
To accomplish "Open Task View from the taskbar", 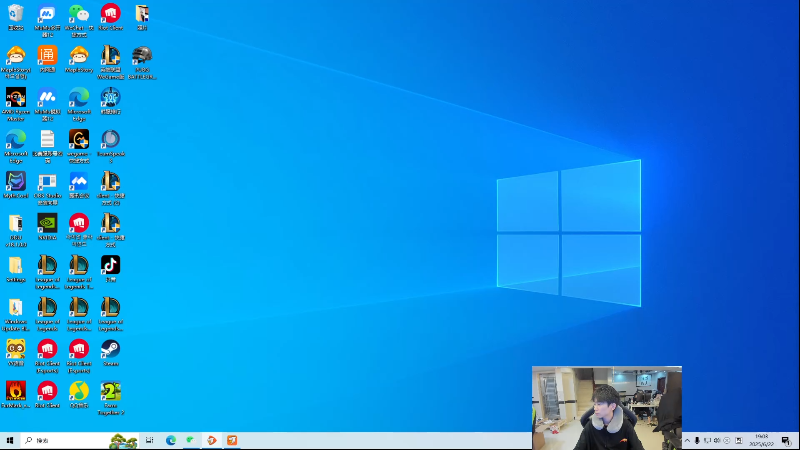I will point(149,440).
